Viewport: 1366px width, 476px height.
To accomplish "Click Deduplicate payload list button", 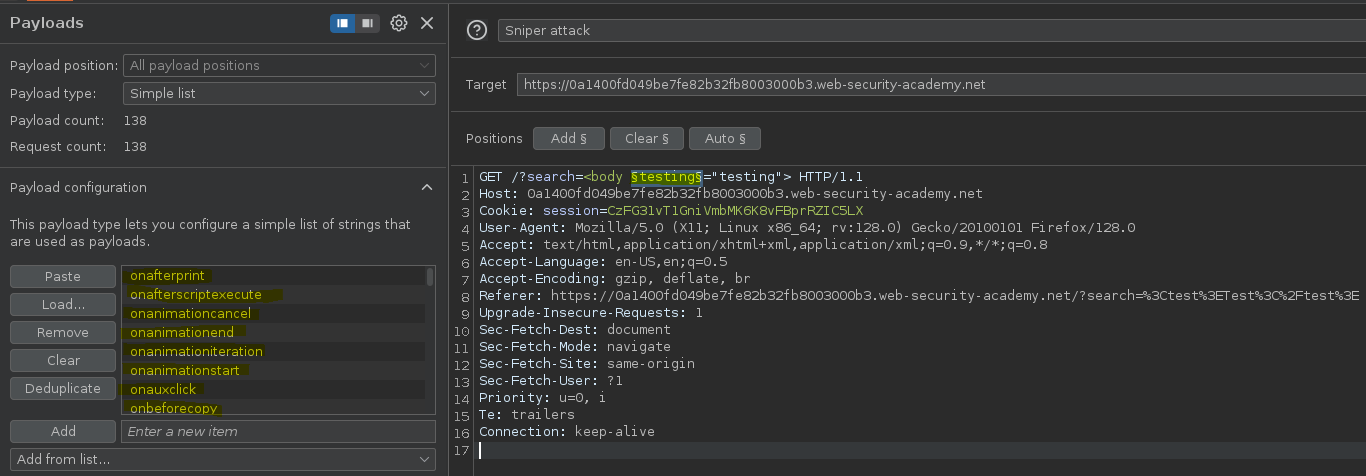I will pos(63,388).
